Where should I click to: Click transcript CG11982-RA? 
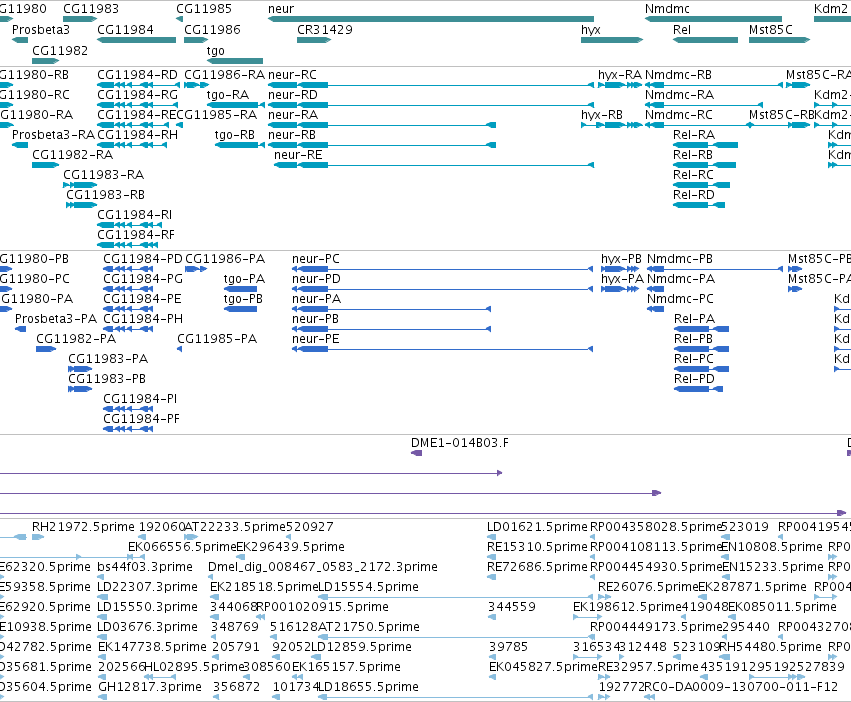(72, 155)
